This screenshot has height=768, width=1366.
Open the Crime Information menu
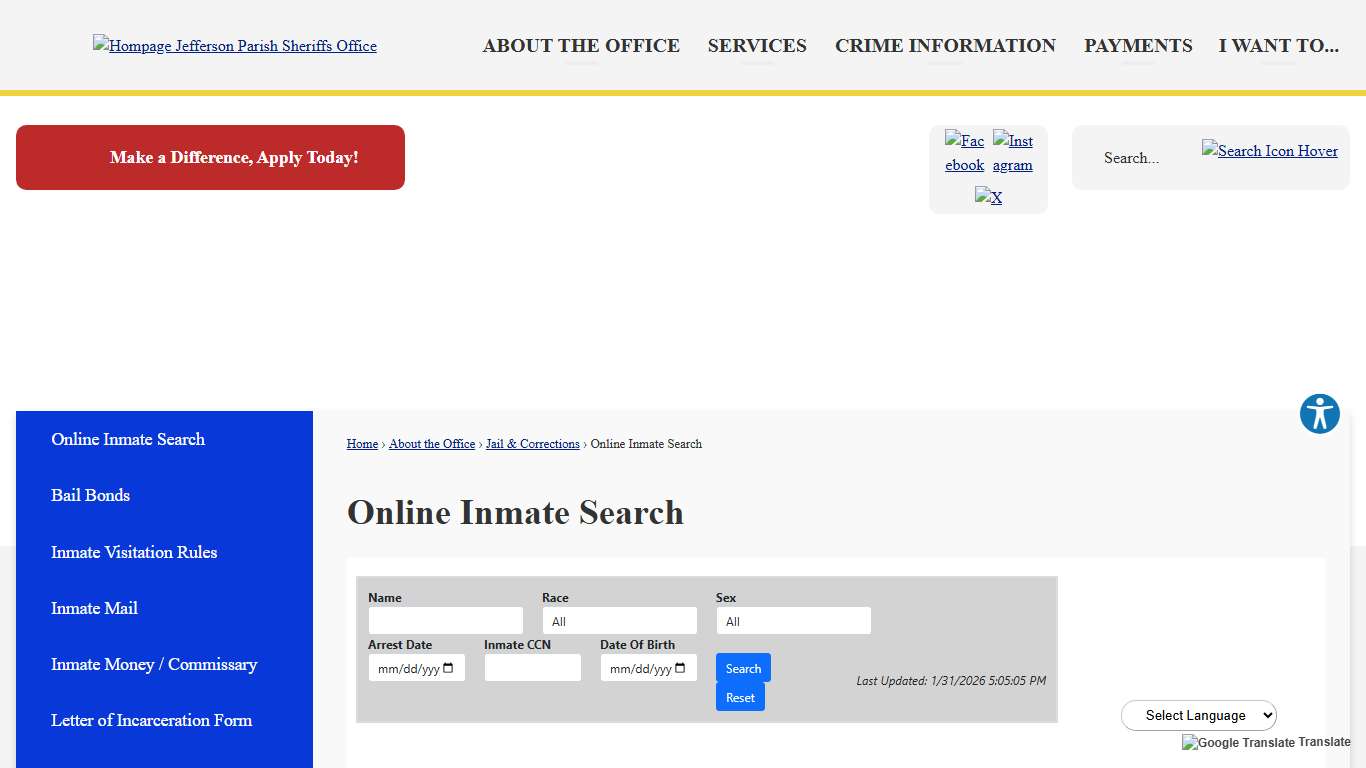point(944,45)
